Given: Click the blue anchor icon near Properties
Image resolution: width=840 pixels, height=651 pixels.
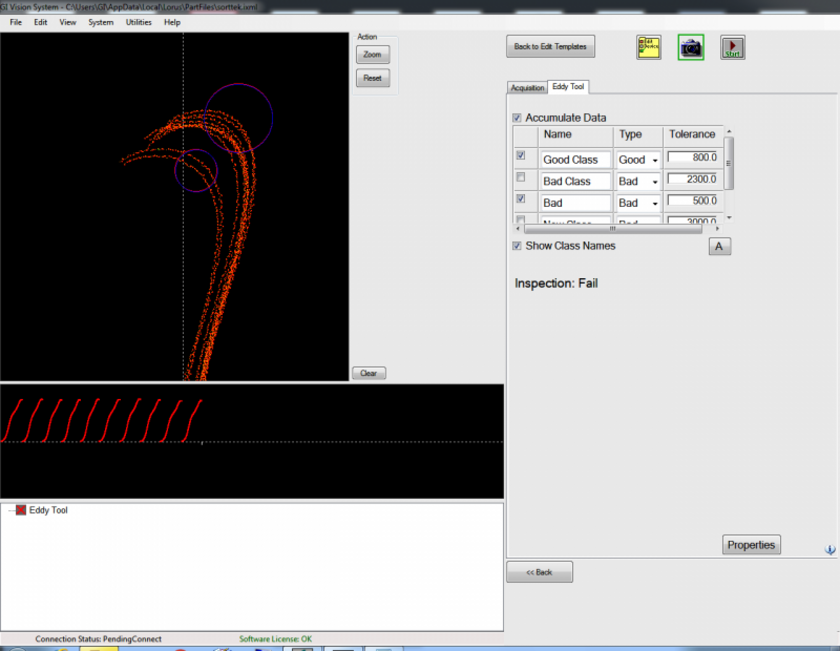Looking at the screenshot, I should [829, 549].
